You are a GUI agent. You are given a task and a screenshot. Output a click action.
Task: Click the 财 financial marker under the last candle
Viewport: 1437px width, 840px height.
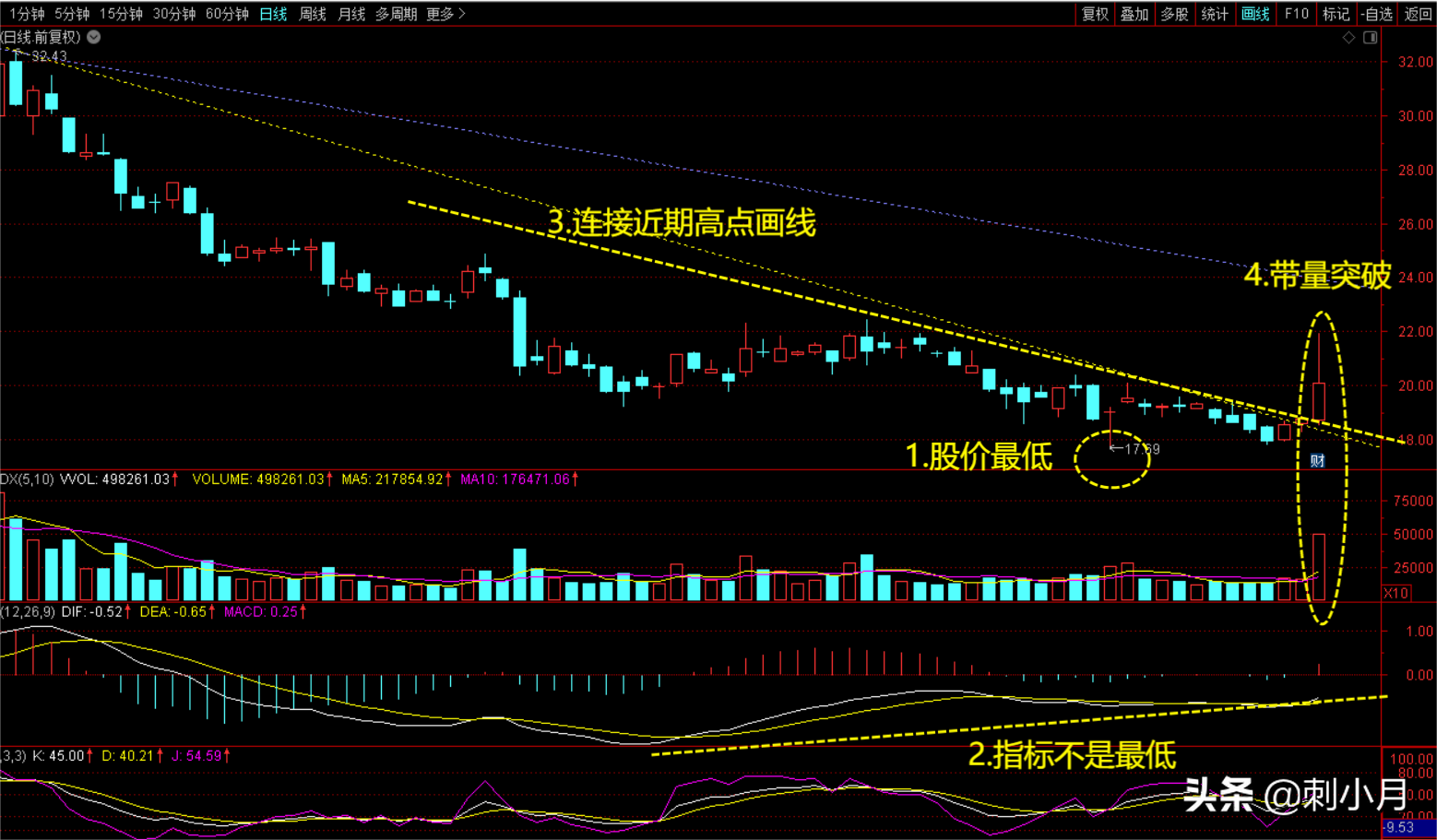coord(1318,460)
